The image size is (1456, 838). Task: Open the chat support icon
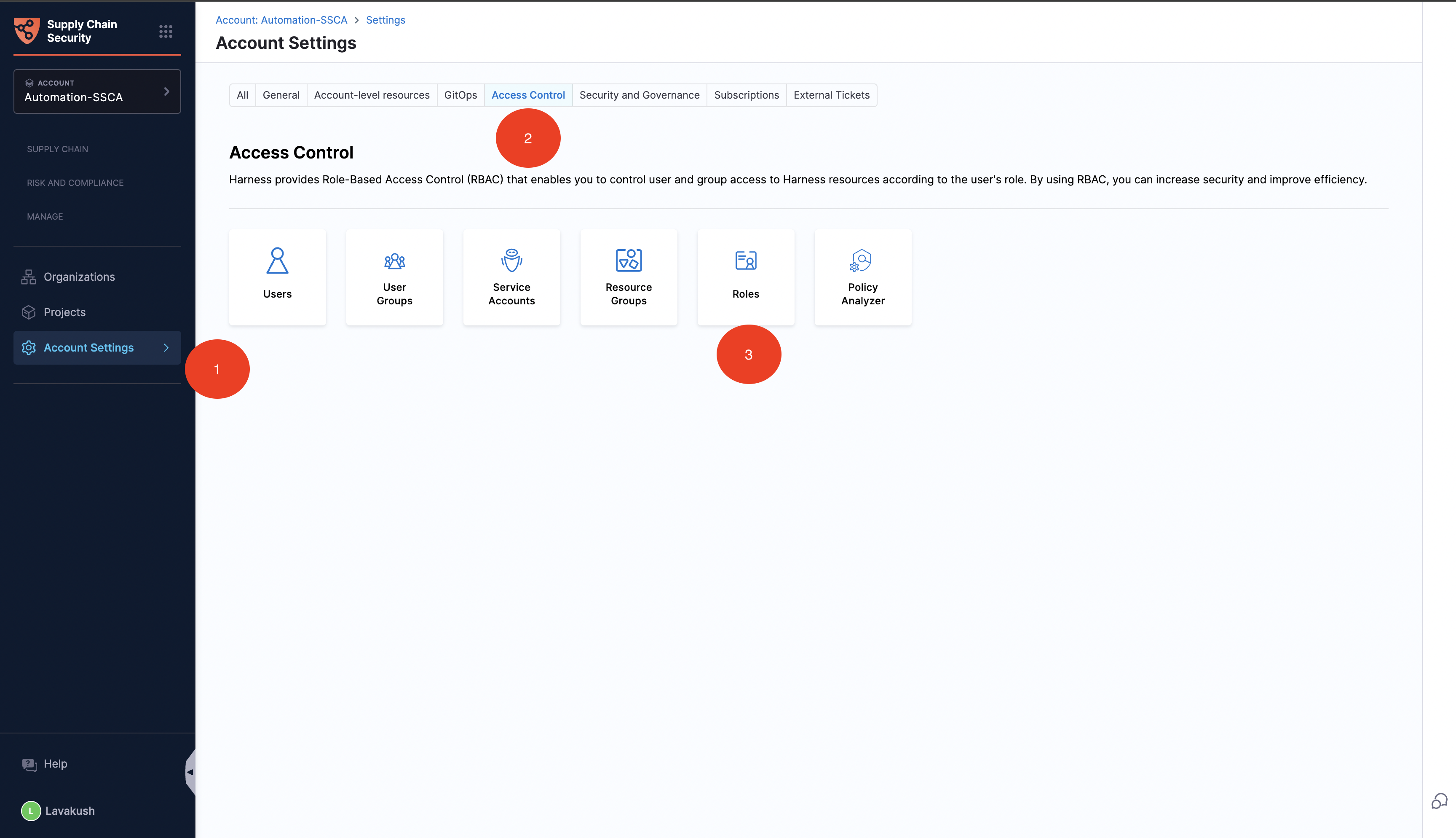click(x=1439, y=801)
